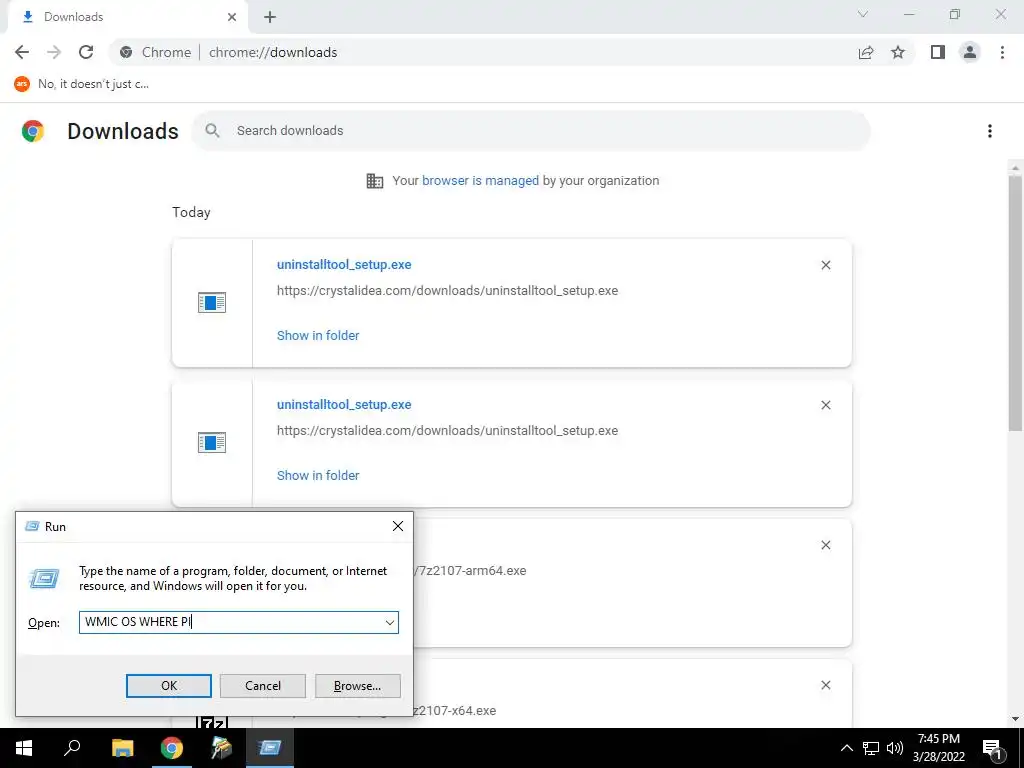
Task: Open the 'No, it doesn't just c...' bookmark
Action: click(82, 84)
